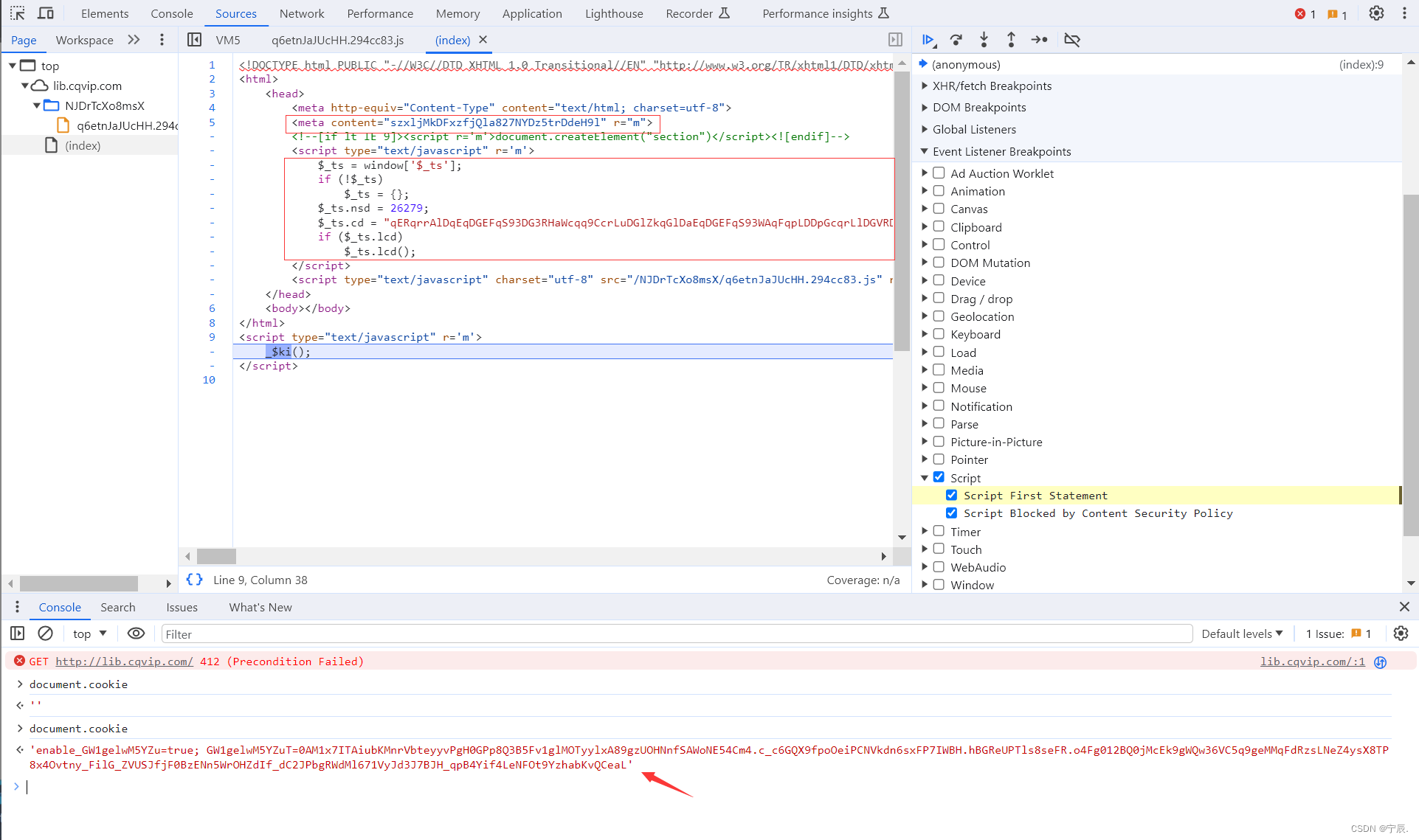Image resolution: width=1419 pixels, height=840 pixels.
Task: Switch to the Network tab
Action: [x=301, y=13]
